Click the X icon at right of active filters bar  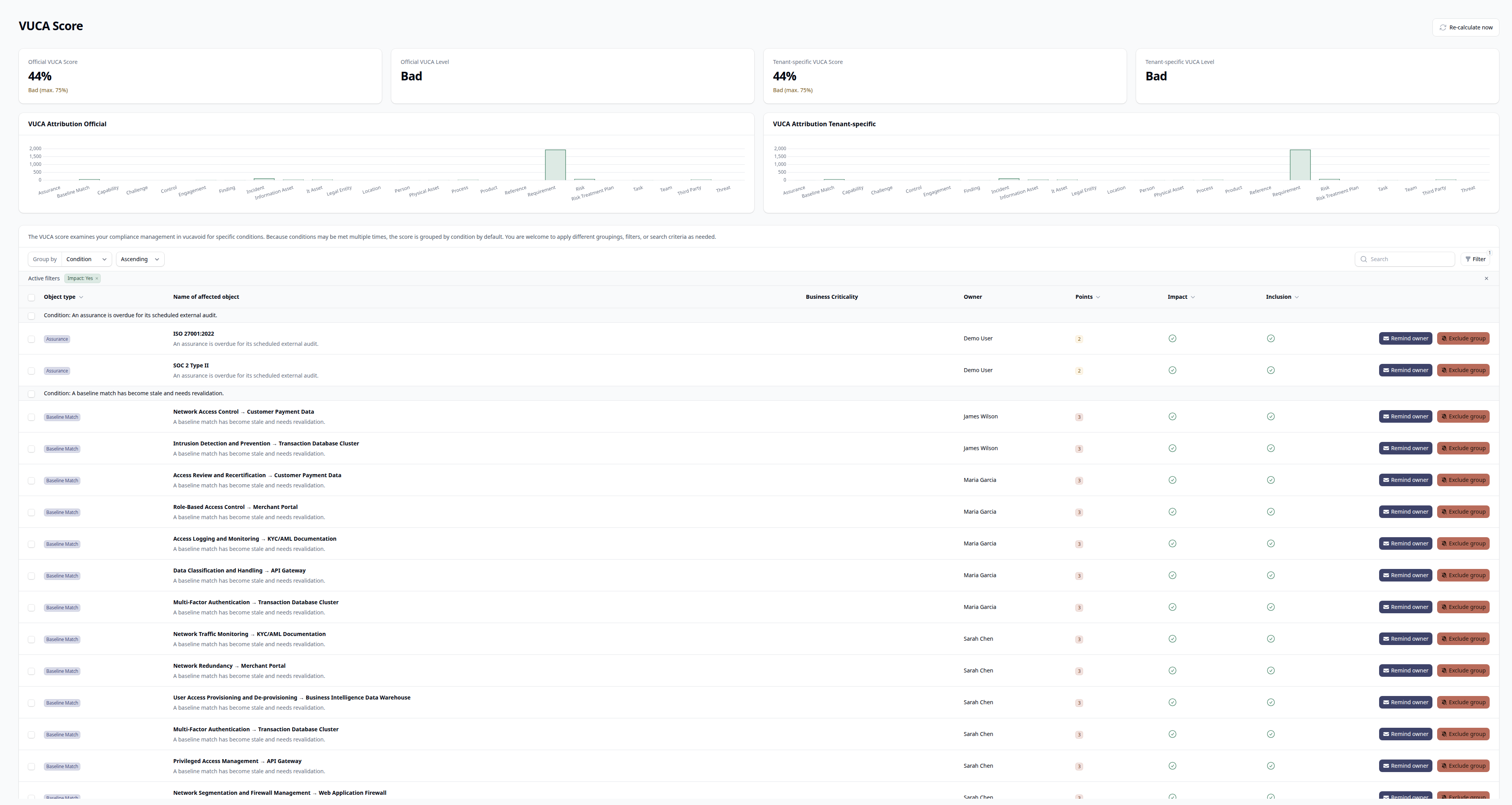click(1486, 278)
